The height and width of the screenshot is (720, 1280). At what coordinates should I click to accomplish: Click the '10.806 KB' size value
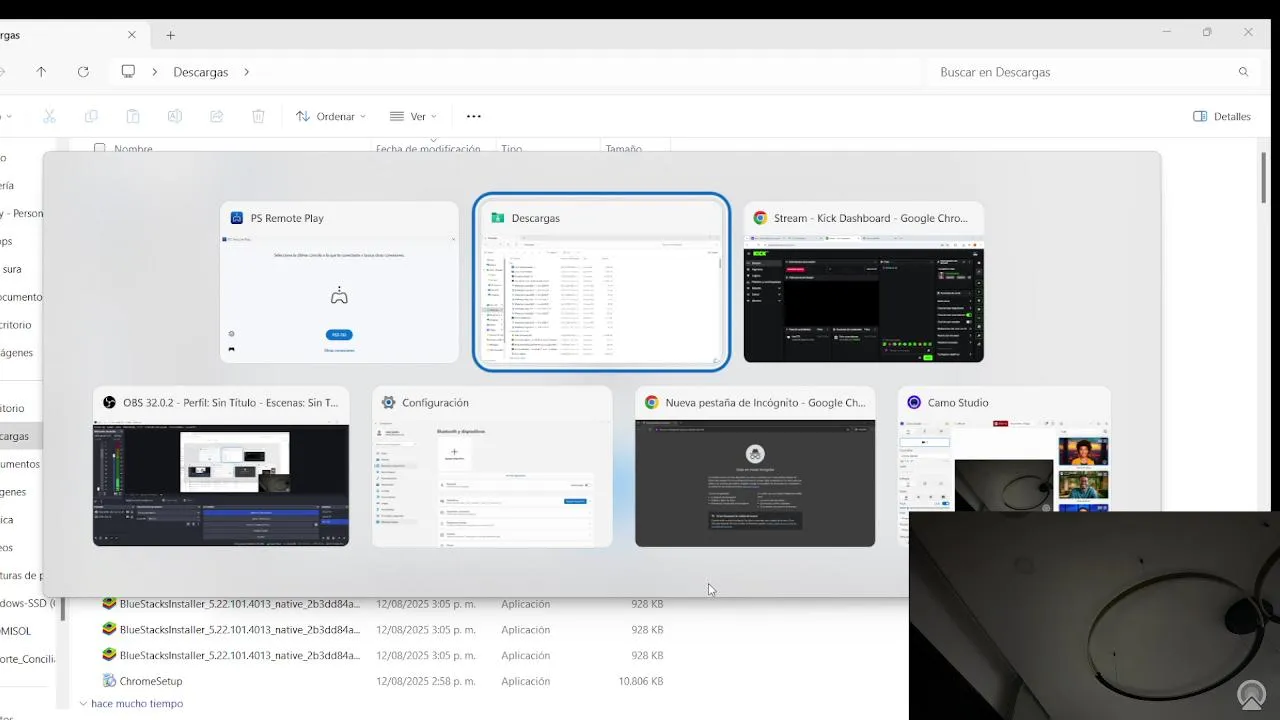pyautogui.click(x=641, y=681)
